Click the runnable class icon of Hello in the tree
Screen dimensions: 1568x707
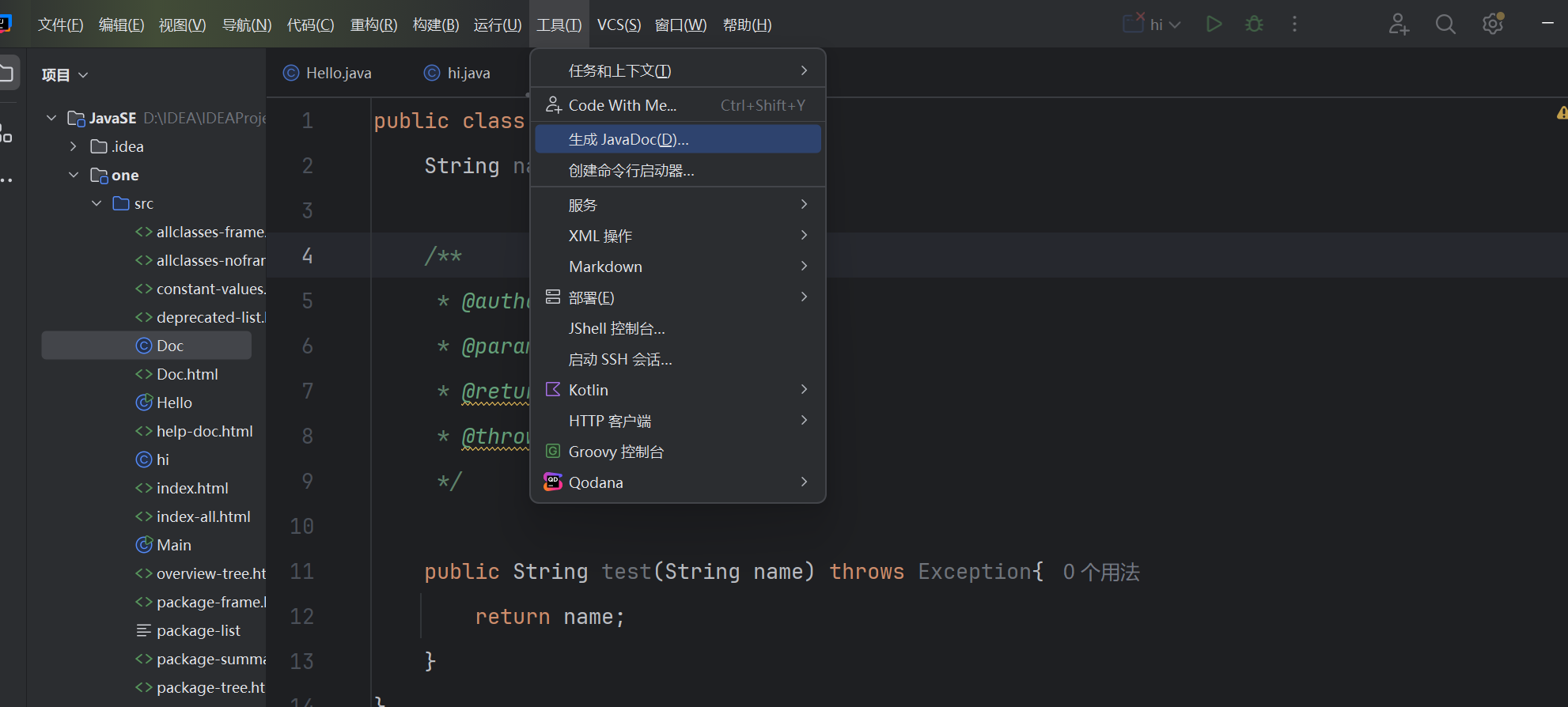point(144,403)
